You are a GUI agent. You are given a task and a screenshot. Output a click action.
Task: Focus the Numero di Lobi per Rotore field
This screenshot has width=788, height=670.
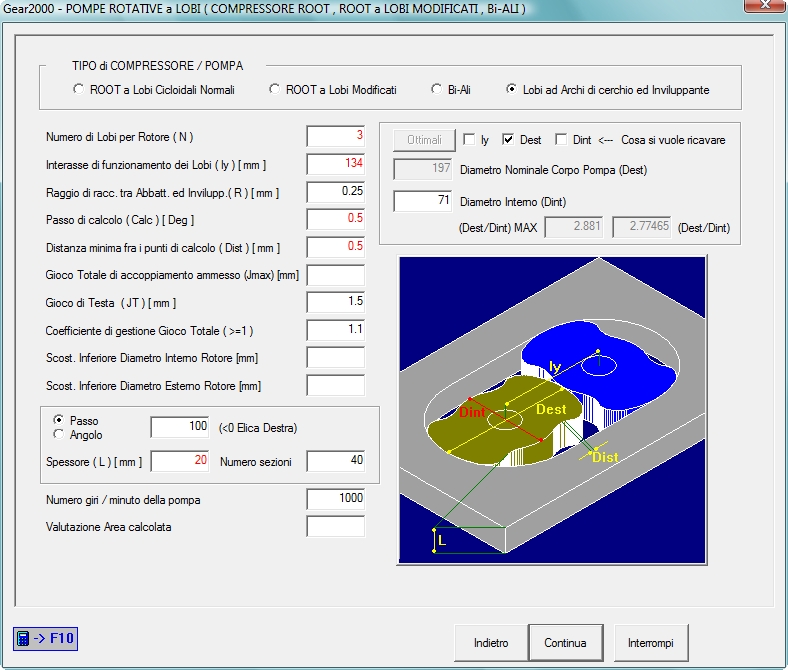336,136
